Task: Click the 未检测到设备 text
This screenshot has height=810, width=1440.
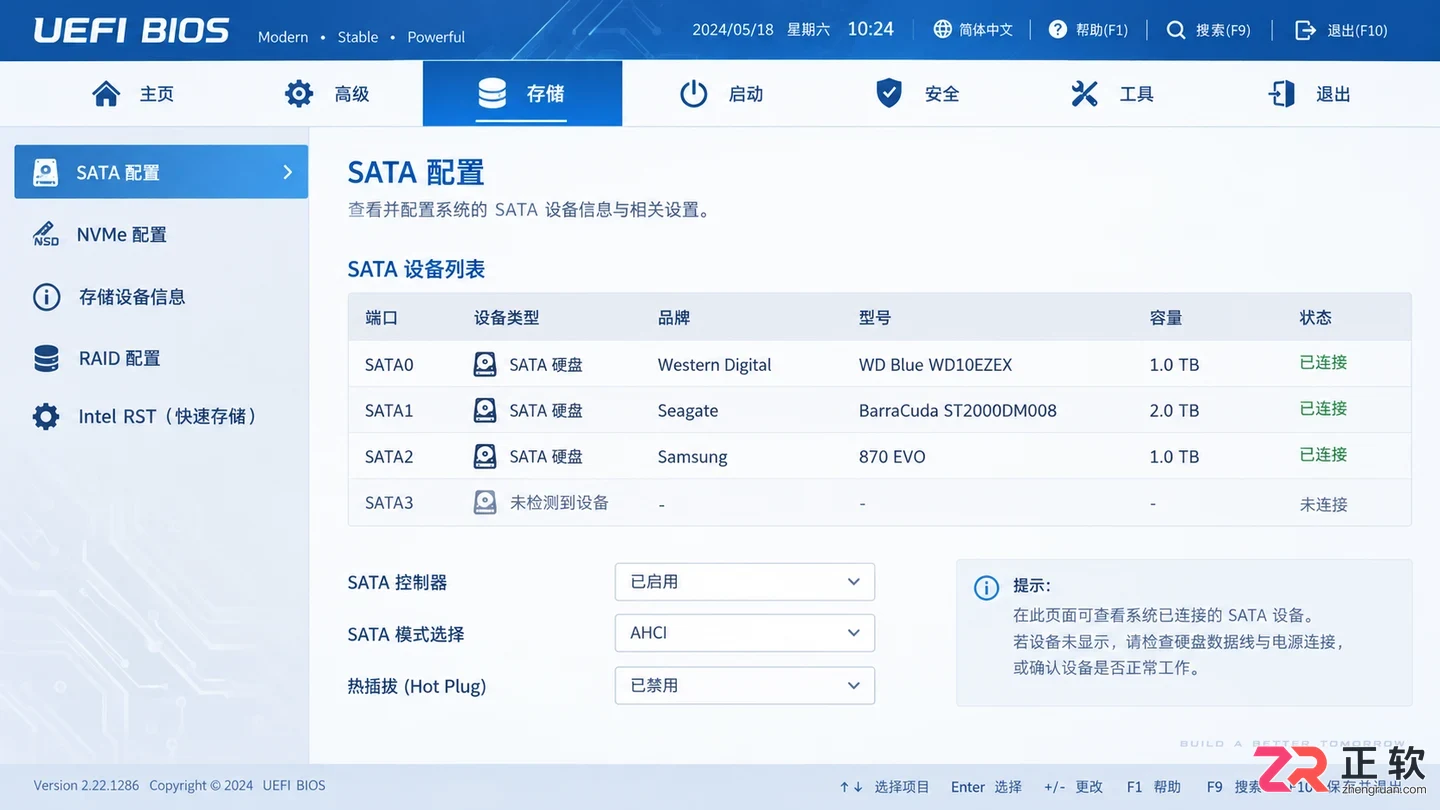Action: click(559, 503)
